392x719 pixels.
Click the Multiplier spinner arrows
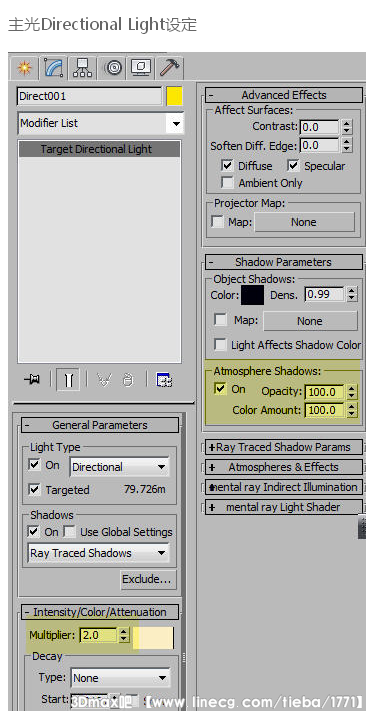pyautogui.click(x=124, y=635)
